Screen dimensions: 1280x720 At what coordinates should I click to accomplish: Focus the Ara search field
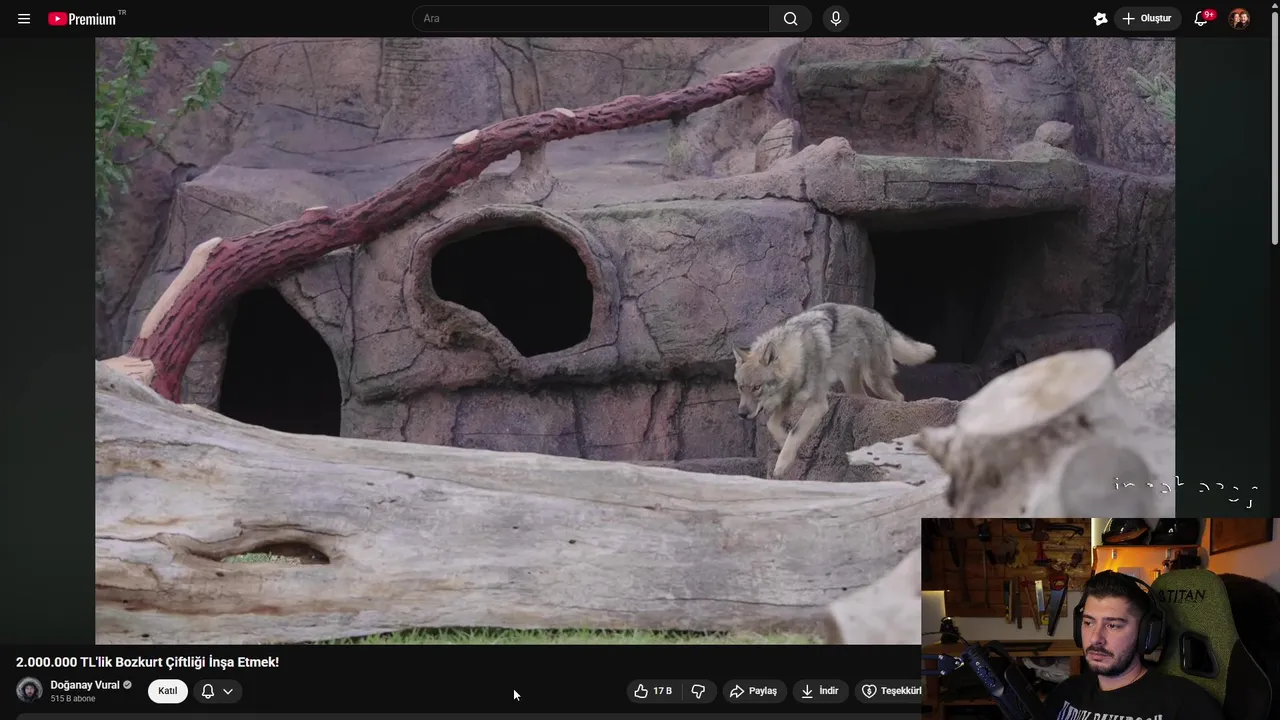click(x=591, y=18)
